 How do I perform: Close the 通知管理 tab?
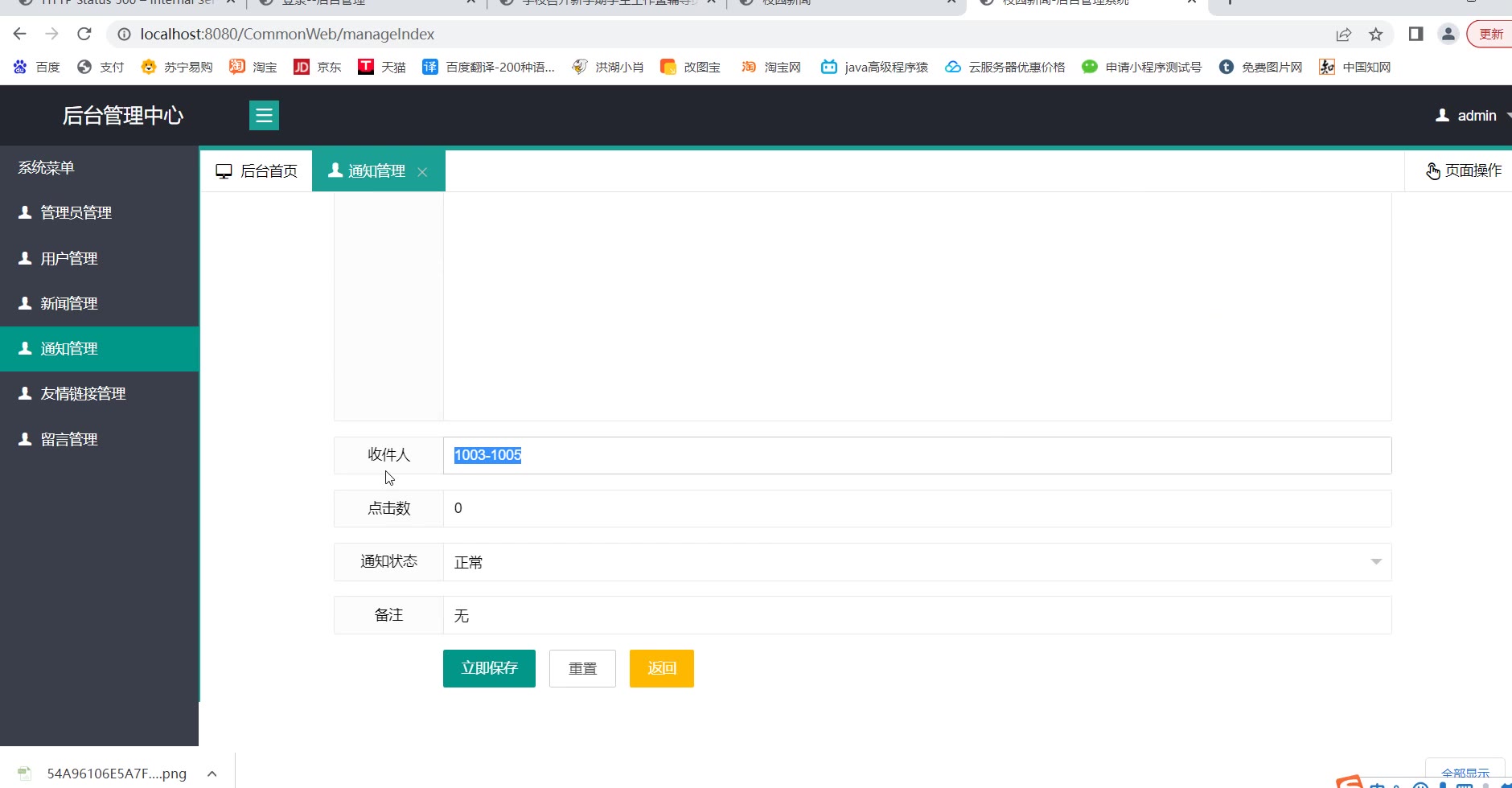422,172
